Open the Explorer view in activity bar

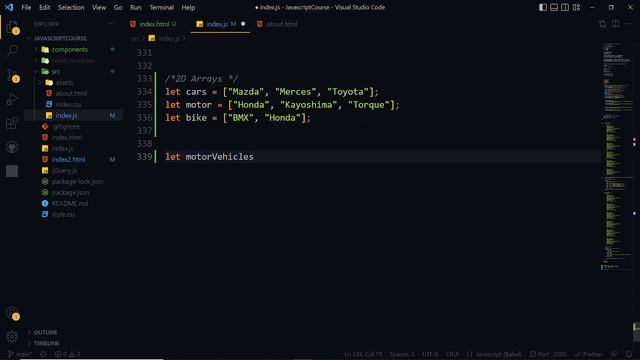(12, 27)
